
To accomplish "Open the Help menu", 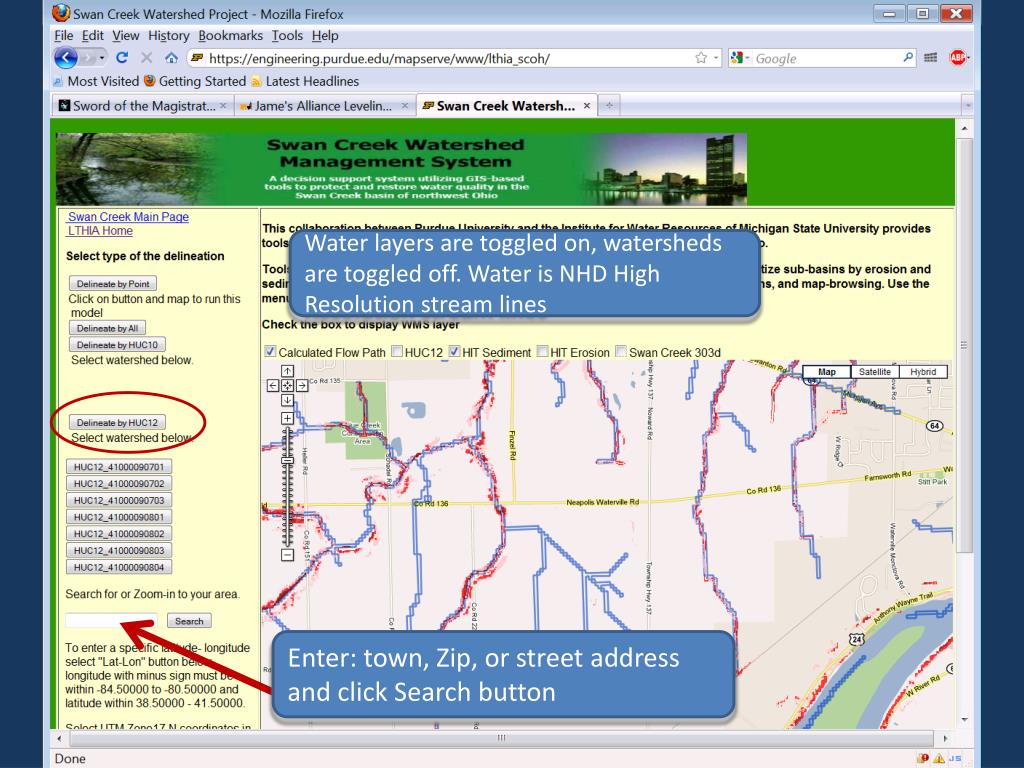I will 325,36.
